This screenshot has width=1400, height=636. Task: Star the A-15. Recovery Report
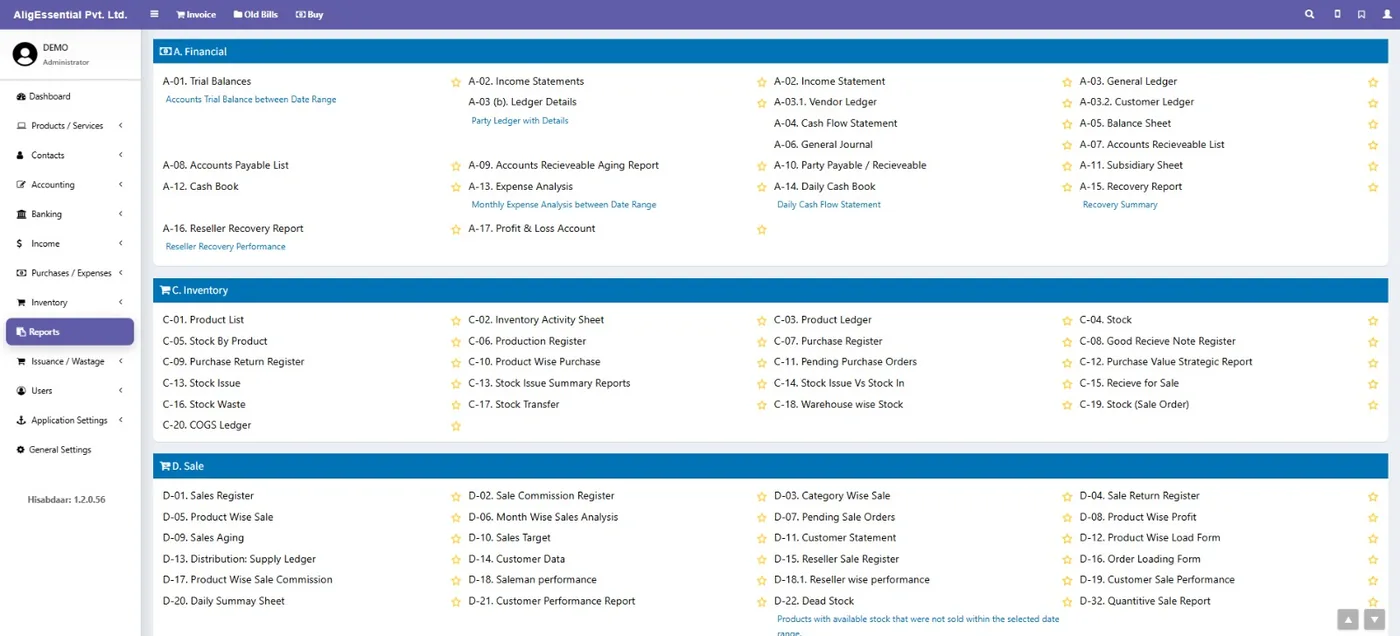pos(1373,187)
